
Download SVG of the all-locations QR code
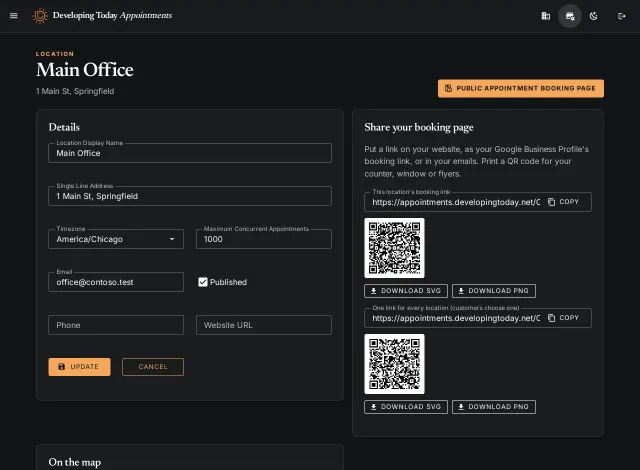click(406, 407)
